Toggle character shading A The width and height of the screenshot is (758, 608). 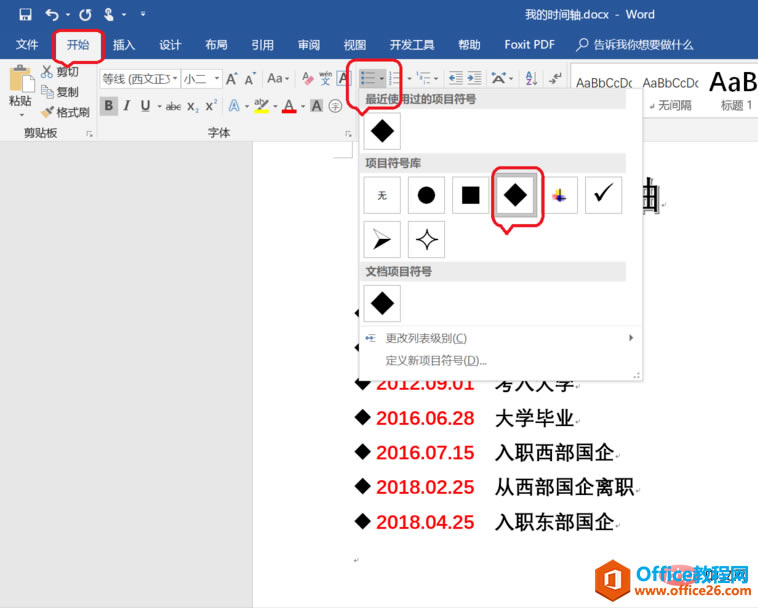click(x=317, y=106)
